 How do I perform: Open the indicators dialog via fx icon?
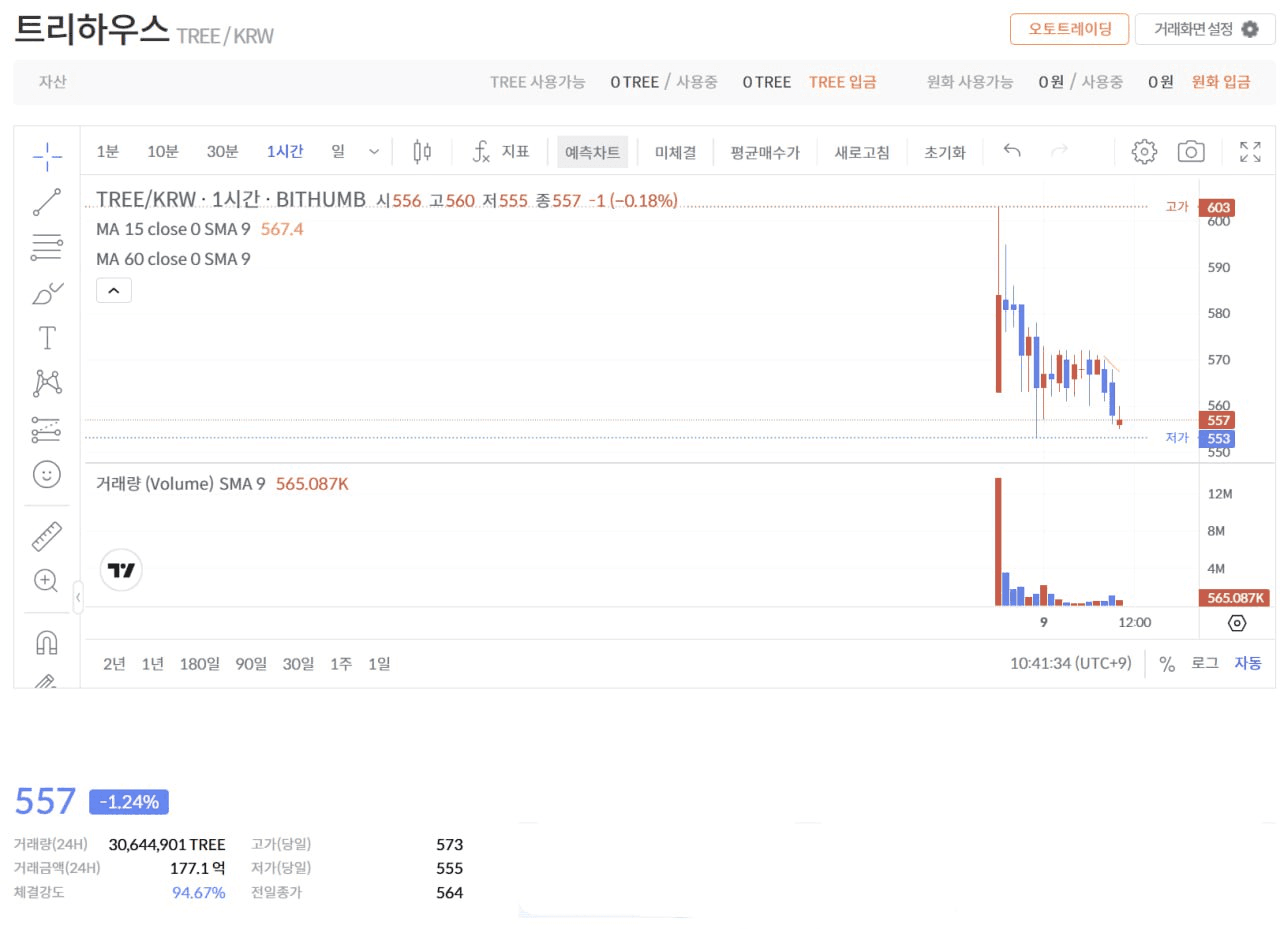click(x=482, y=152)
